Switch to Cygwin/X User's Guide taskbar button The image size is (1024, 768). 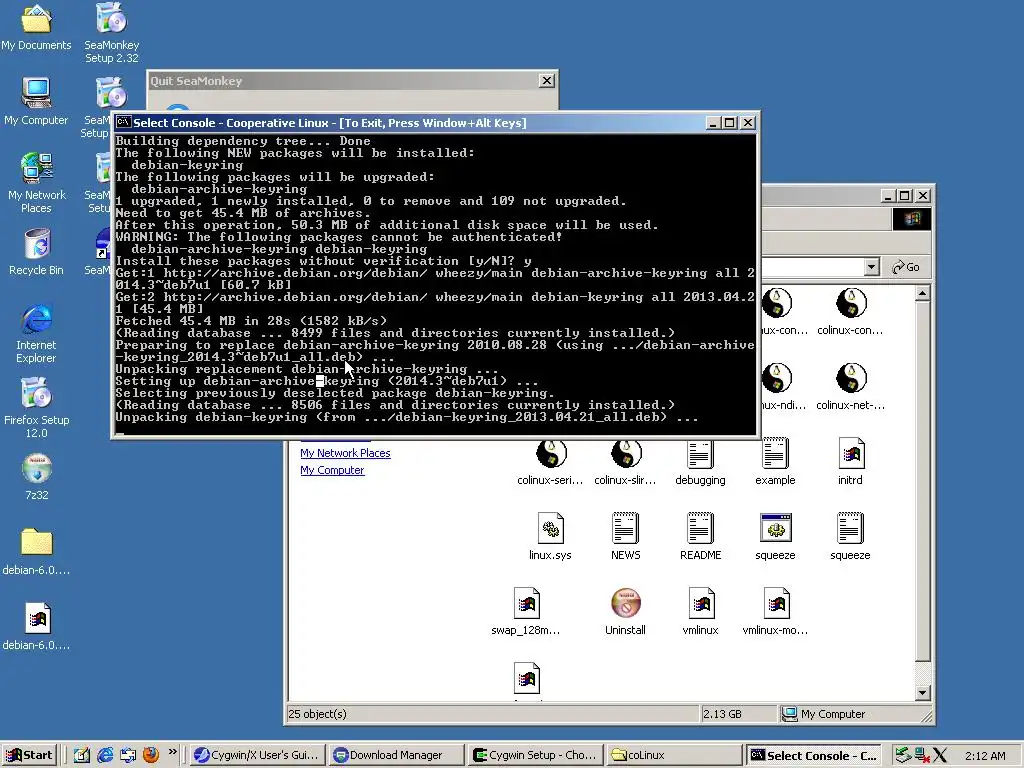tap(257, 756)
